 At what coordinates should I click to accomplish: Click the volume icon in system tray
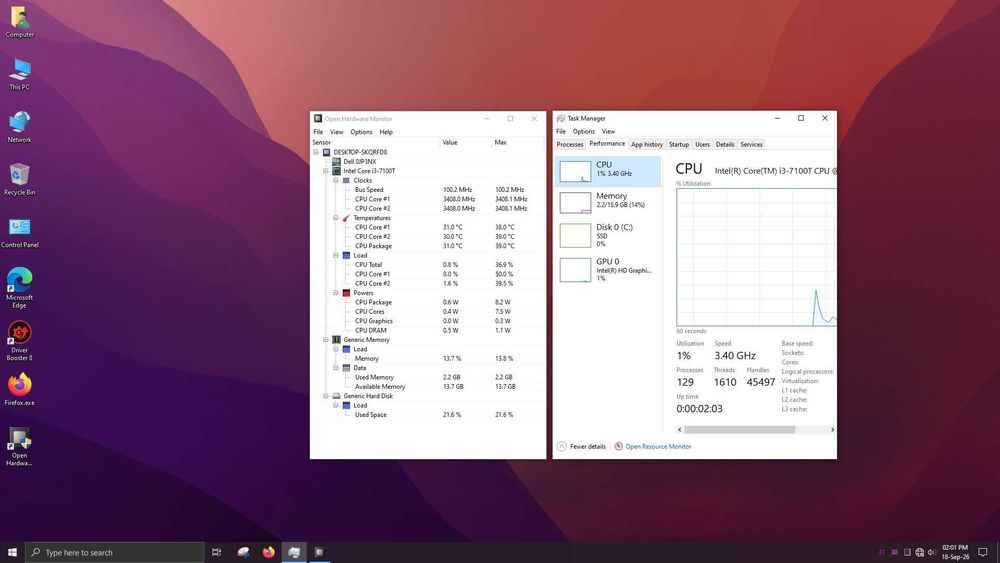[x=932, y=552]
